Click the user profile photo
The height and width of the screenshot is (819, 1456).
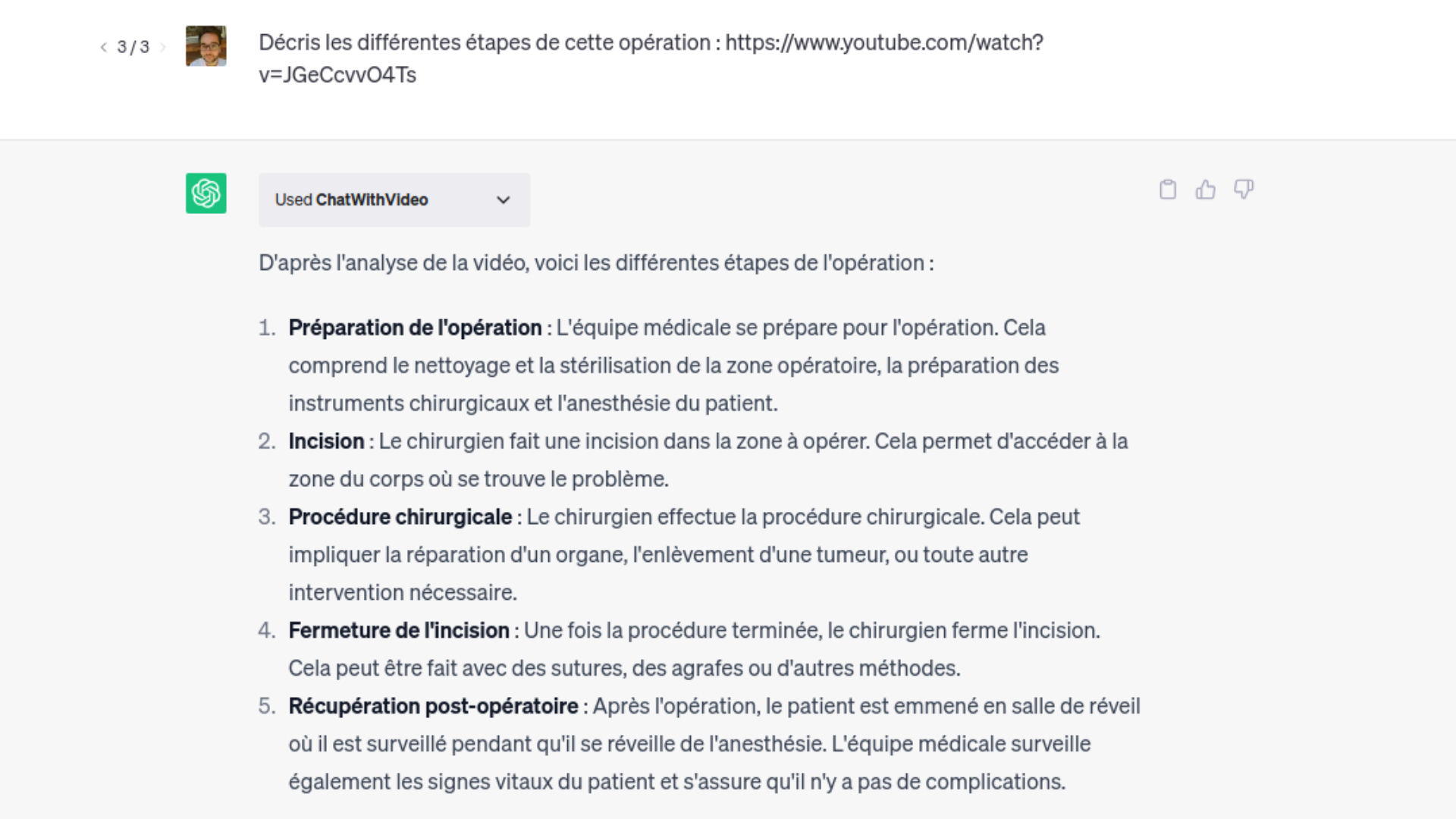pos(206,46)
